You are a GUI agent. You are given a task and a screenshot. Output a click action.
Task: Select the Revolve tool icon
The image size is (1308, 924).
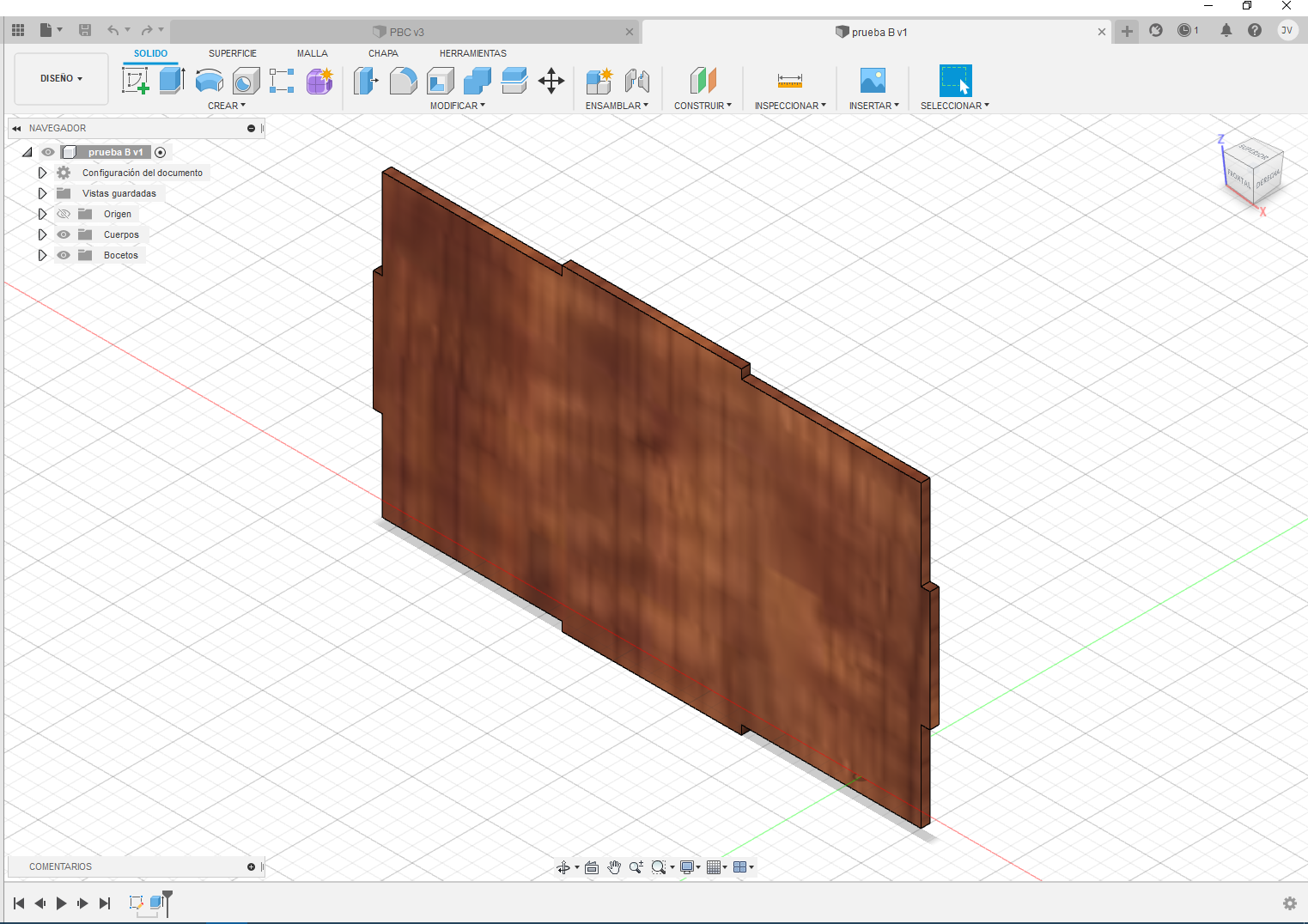209,81
